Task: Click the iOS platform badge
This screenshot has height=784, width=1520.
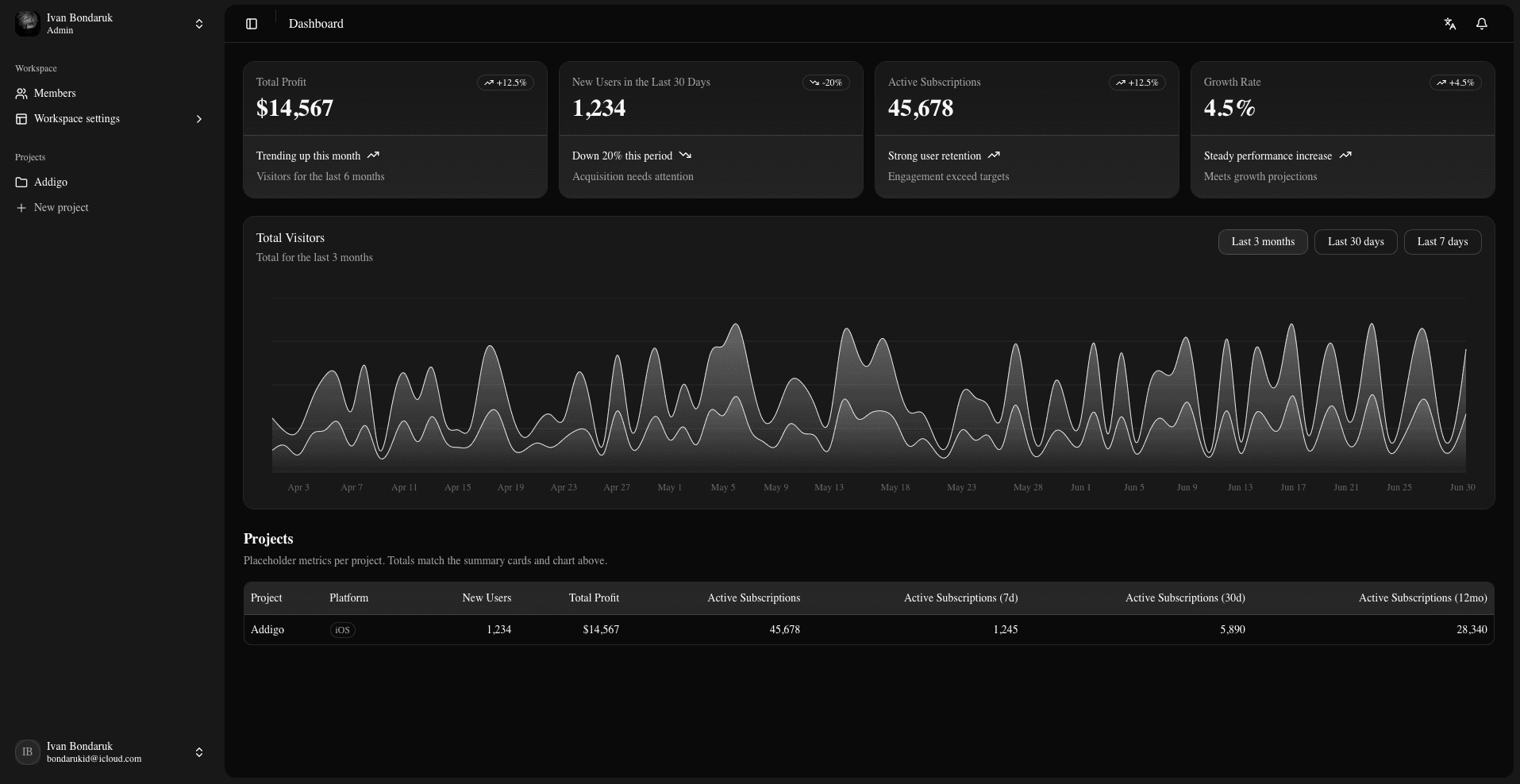Action: tap(342, 630)
